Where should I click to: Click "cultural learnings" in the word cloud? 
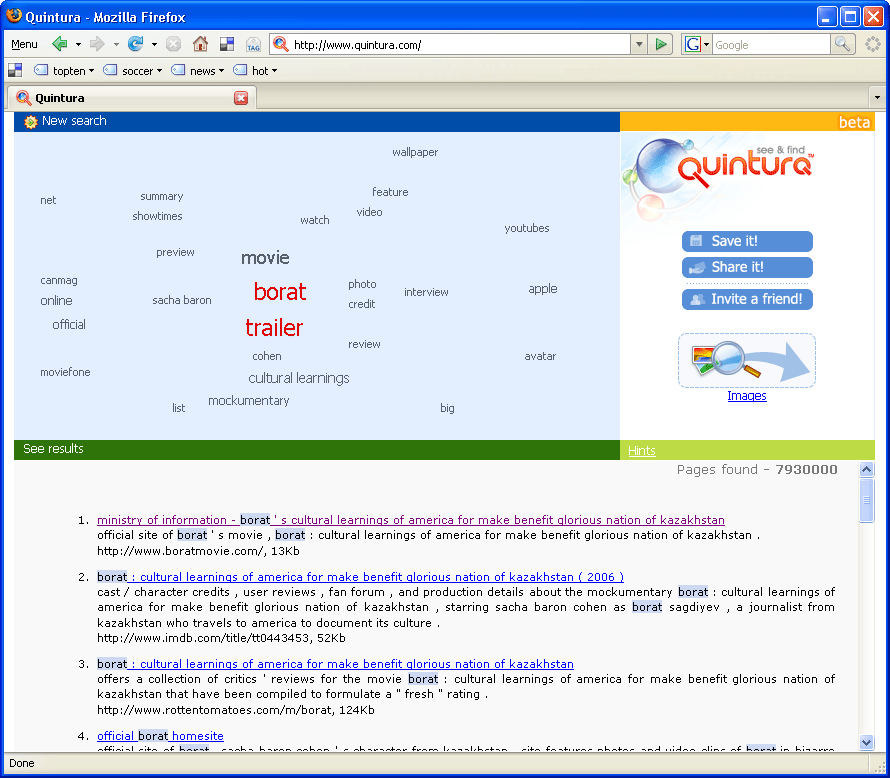click(x=299, y=379)
